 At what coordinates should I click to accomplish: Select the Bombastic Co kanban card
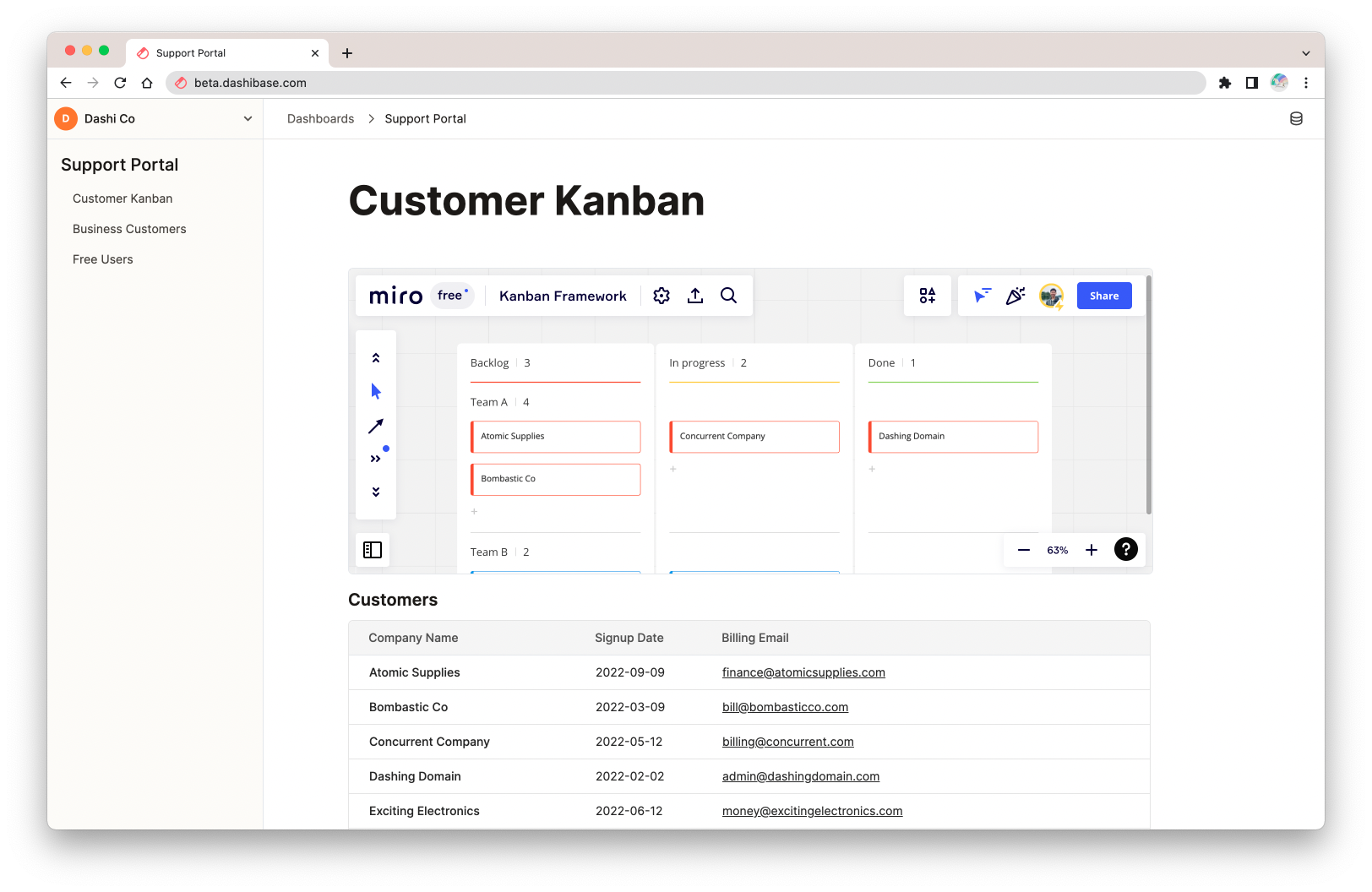coord(555,479)
